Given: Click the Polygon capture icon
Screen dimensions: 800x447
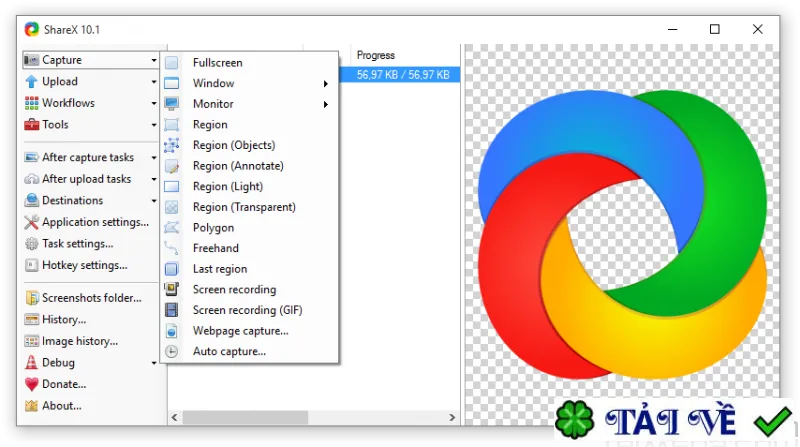Looking at the screenshot, I should click(x=172, y=228).
